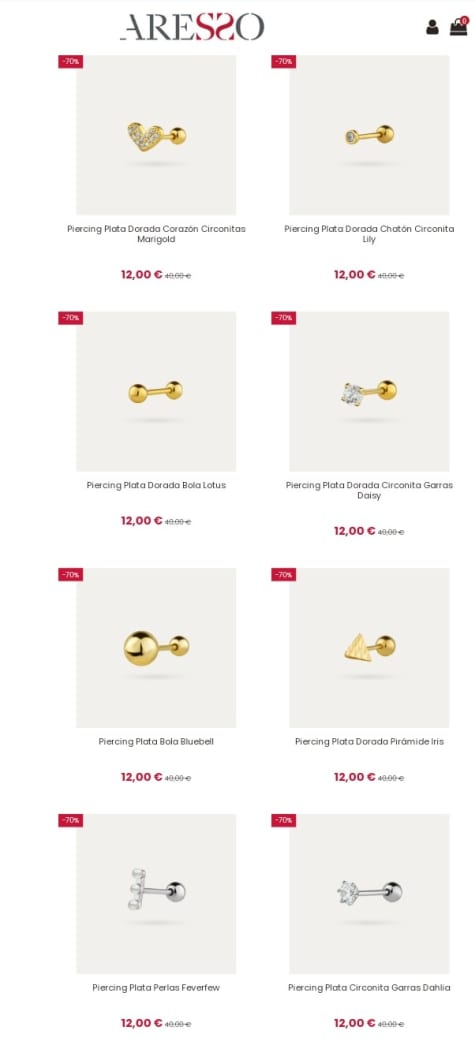Open Piercing Plata Dorada Pirámide Iris link
This screenshot has width=475, height=1049.
tap(369, 741)
